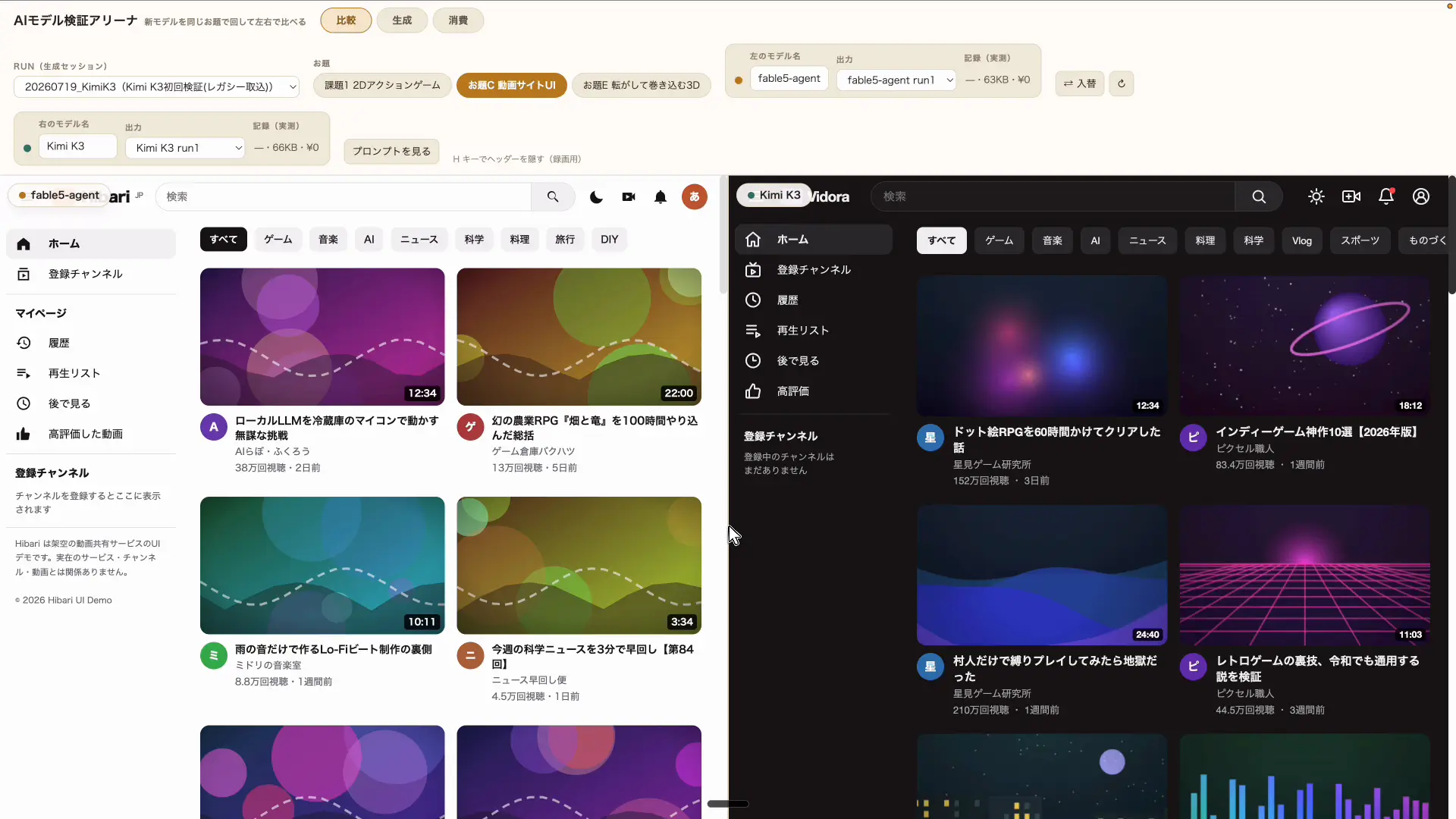
Task: Open 登録チャンネル in Vidora dark sidebar
Action: (x=814, y=269)
